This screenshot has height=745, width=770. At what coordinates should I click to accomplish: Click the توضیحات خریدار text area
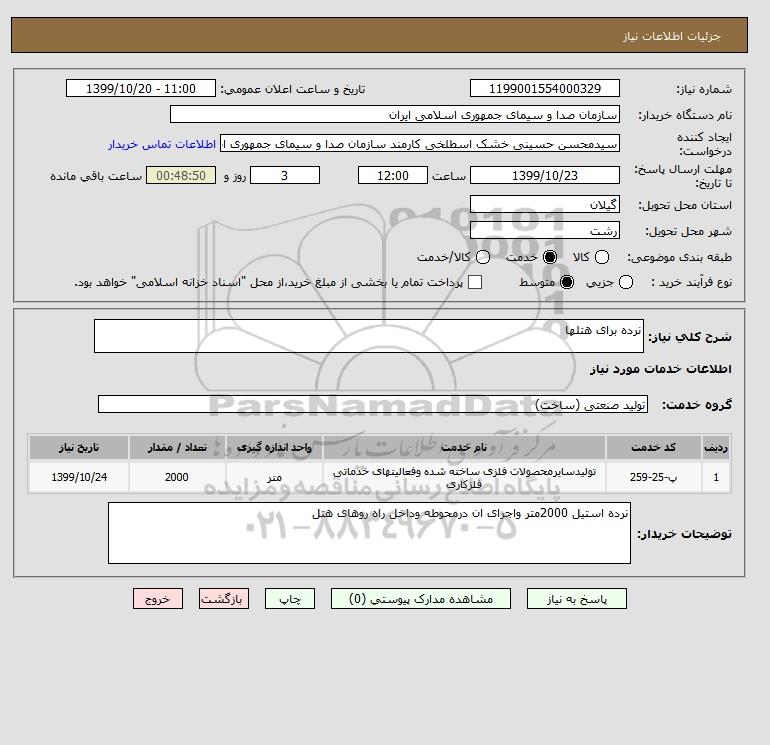(x=369, y=533)
